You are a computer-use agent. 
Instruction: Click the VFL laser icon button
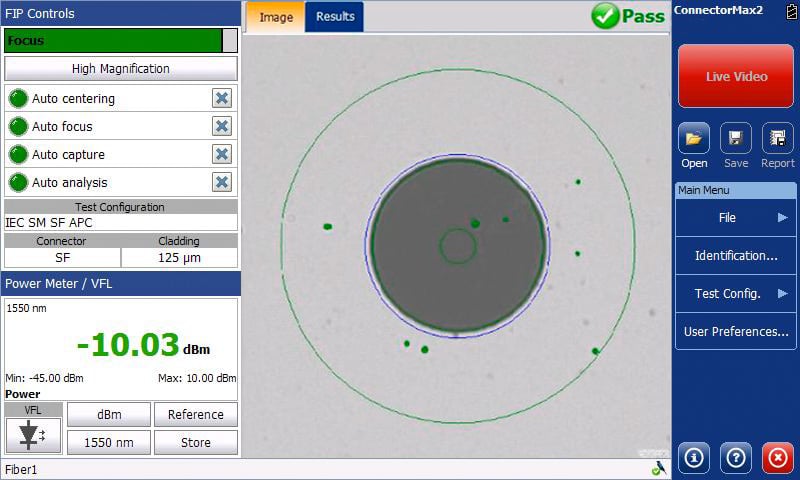tap(32, 435)
